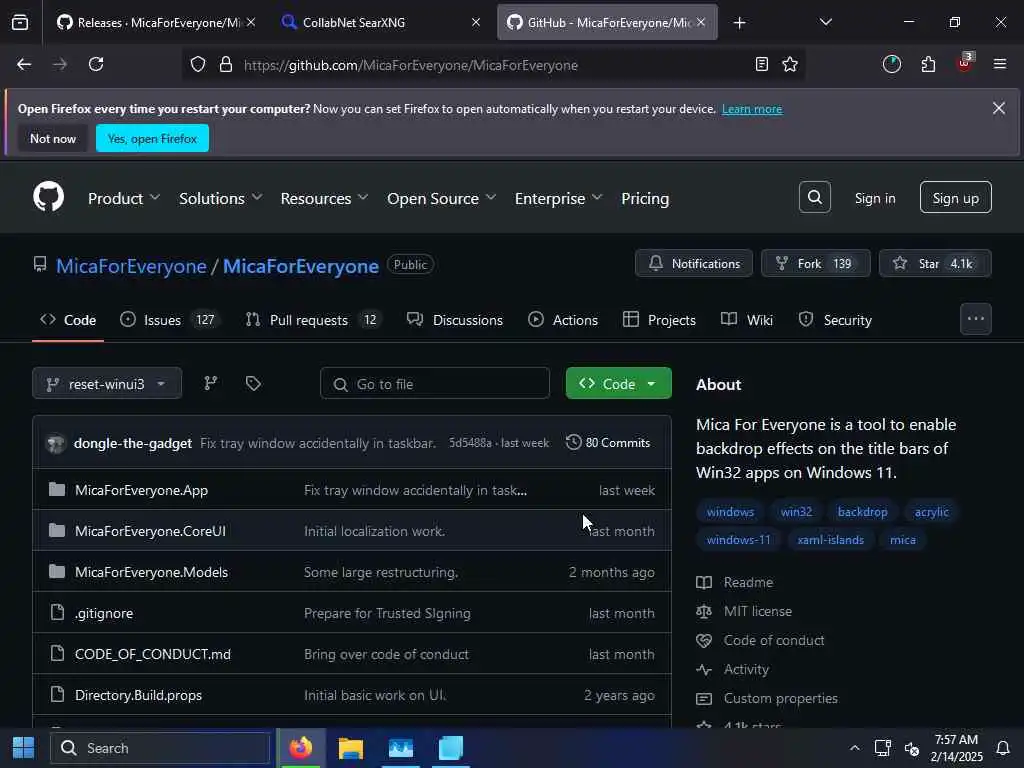Open the Learn more link

tap(752, 109)
